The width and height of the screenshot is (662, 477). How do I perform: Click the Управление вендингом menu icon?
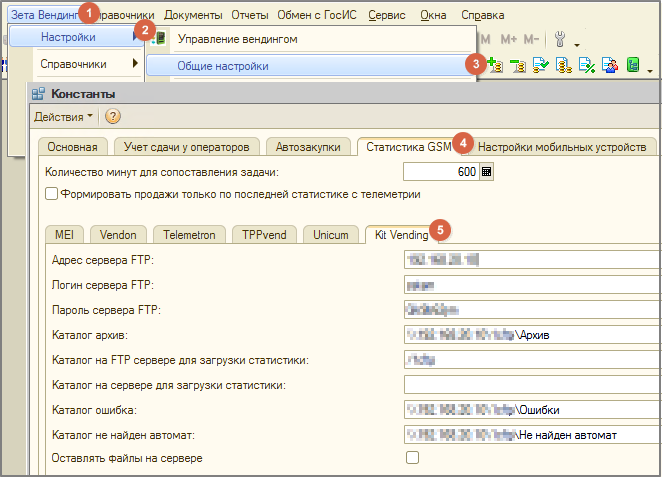160,38
